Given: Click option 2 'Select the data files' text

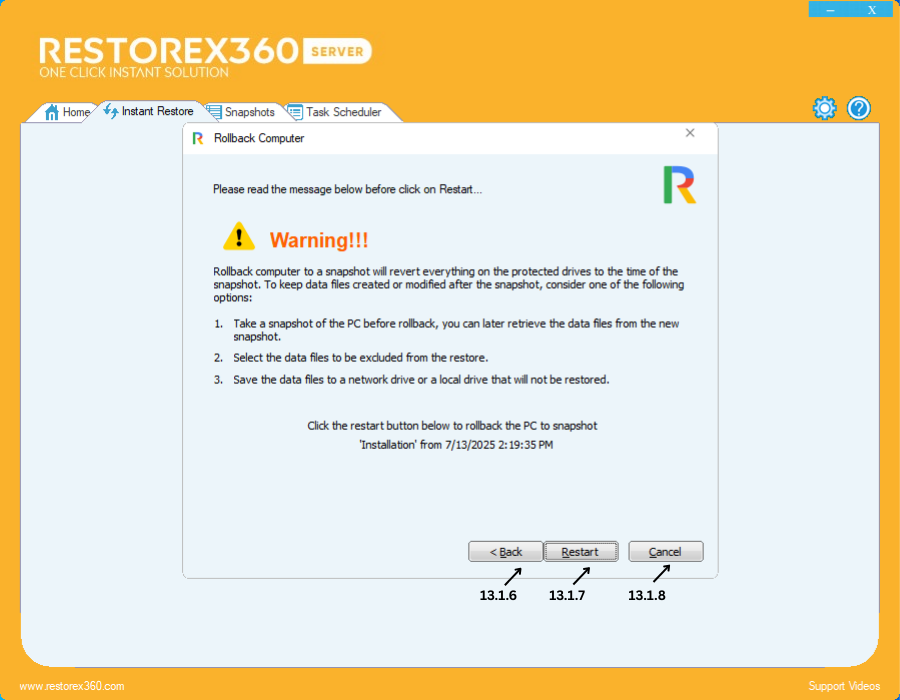Looking at the screenshot, I should (360, 357).
